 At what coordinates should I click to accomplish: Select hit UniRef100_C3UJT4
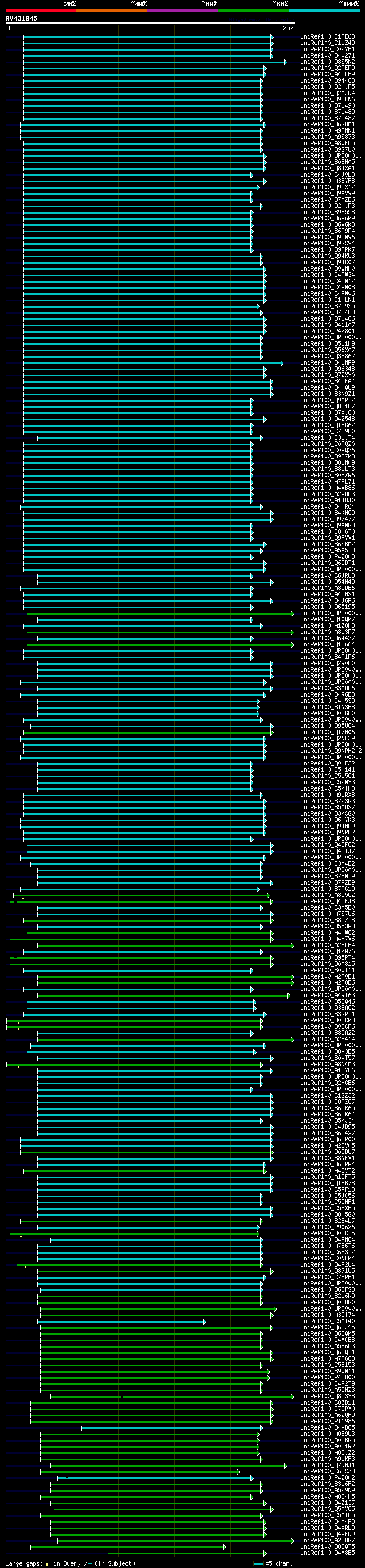click(x=327, y=437)
